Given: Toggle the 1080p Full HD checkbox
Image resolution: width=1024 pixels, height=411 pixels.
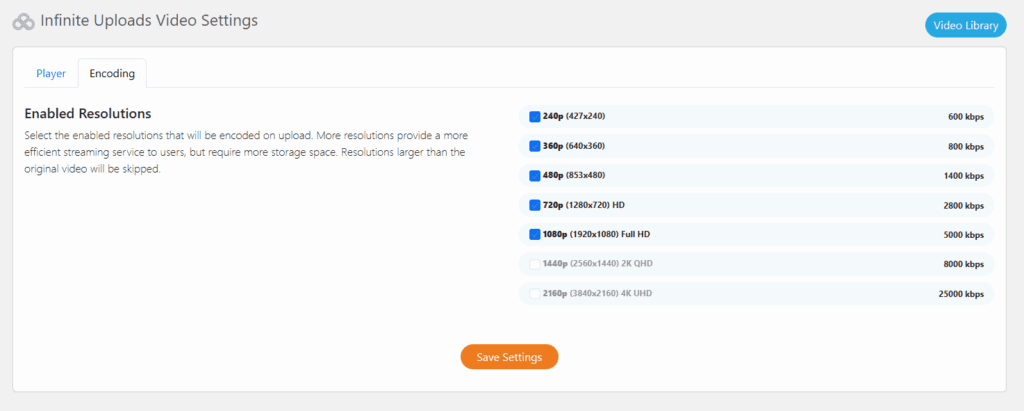Looking at the screenshot, I should [x=534, y=234].
